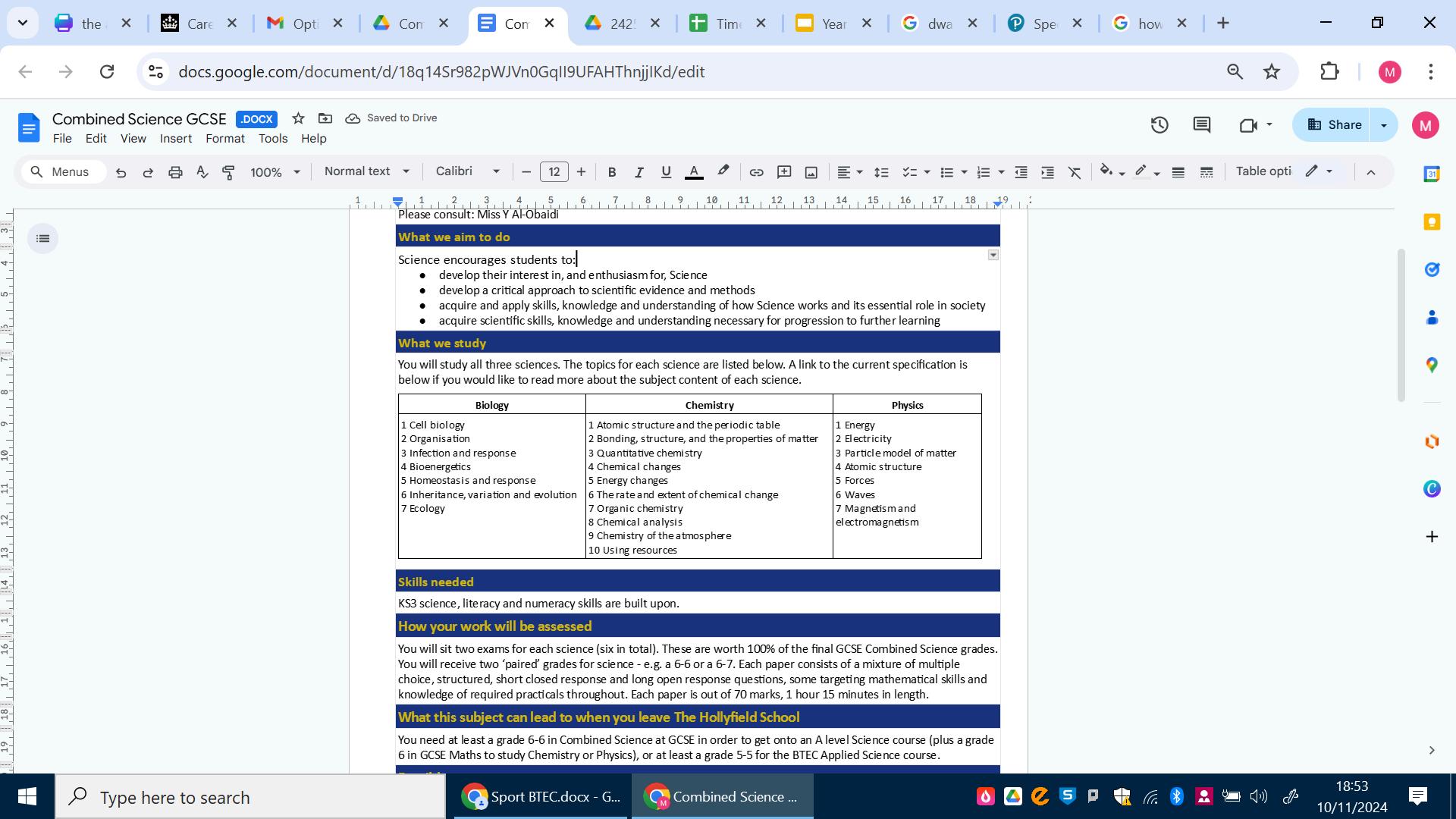
Task: Open the comments panel icon
Action: point(1201,125)
